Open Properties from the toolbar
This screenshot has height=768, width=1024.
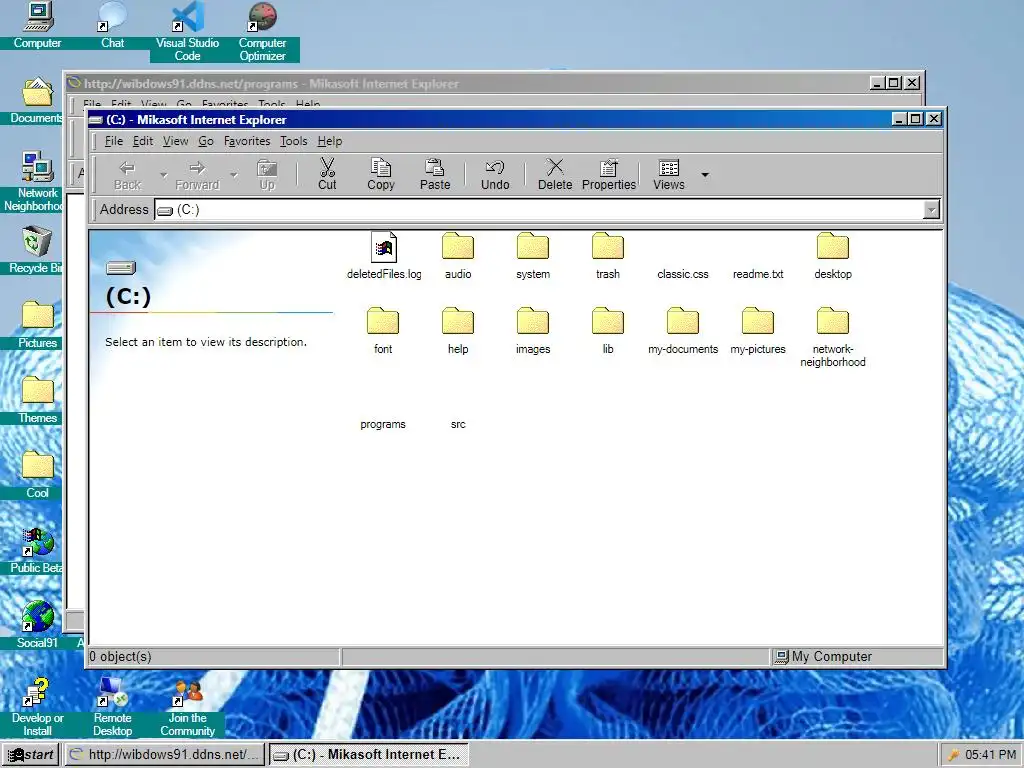pyautogui.click(x=609, y=174)
